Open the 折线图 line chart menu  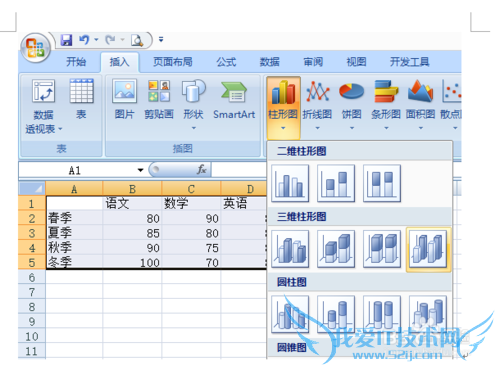[x=317, y=105]
